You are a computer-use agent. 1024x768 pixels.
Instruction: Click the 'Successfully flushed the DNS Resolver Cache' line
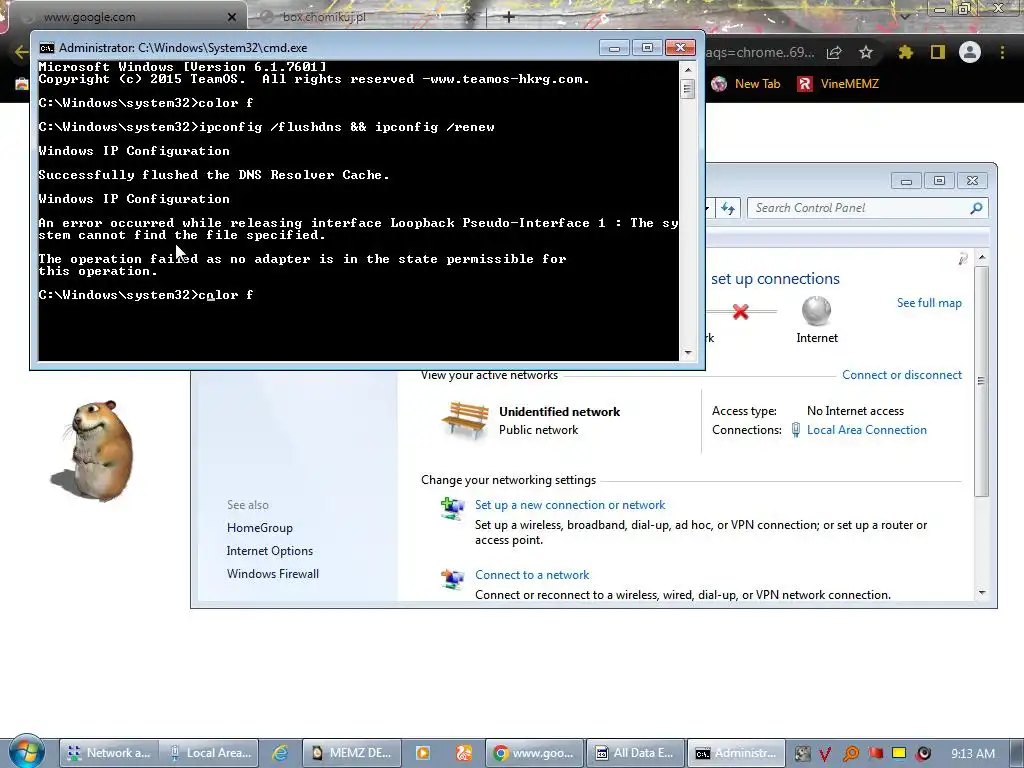[x=214, y=175]
